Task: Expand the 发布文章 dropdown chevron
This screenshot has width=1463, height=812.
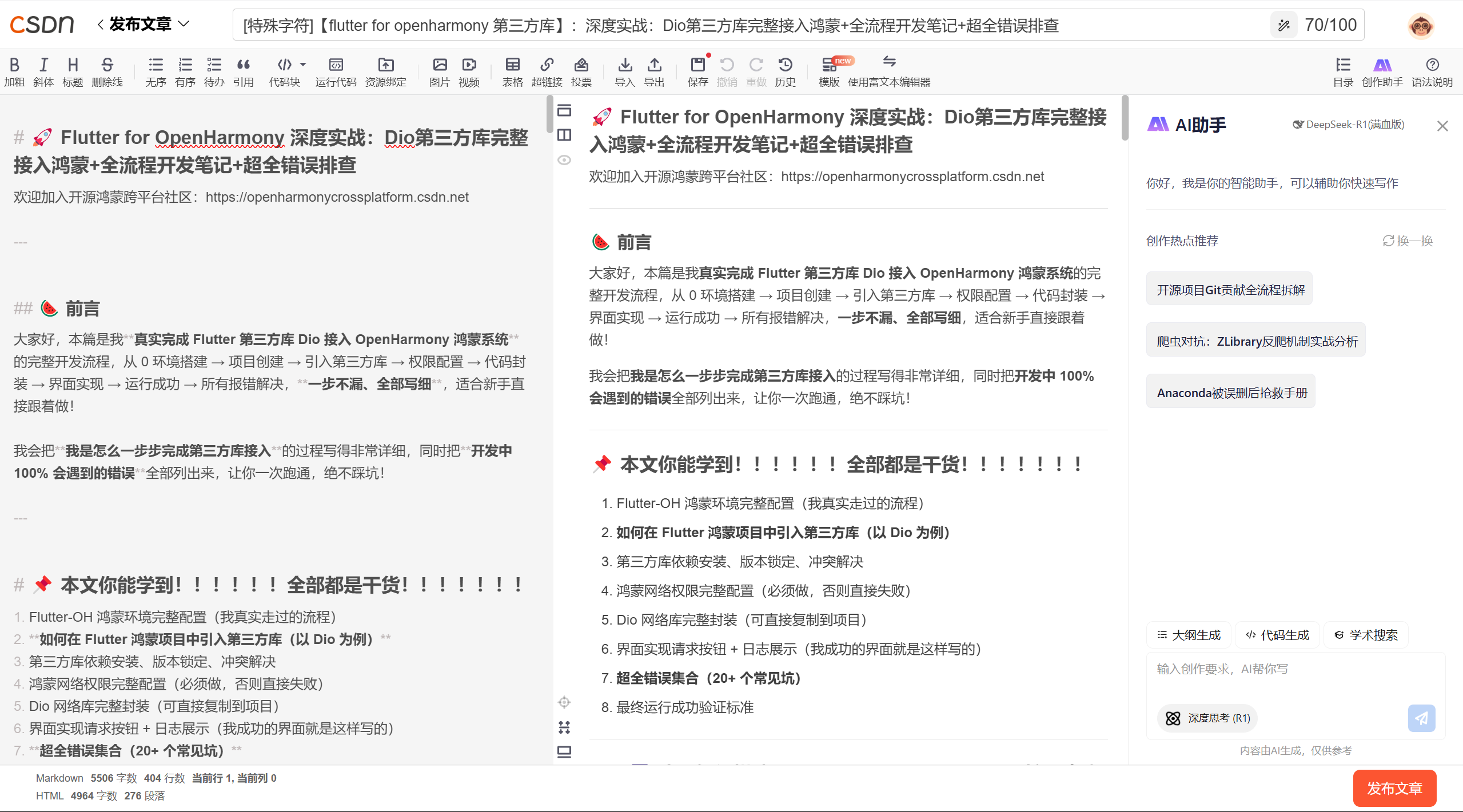Action: (184, 24)
